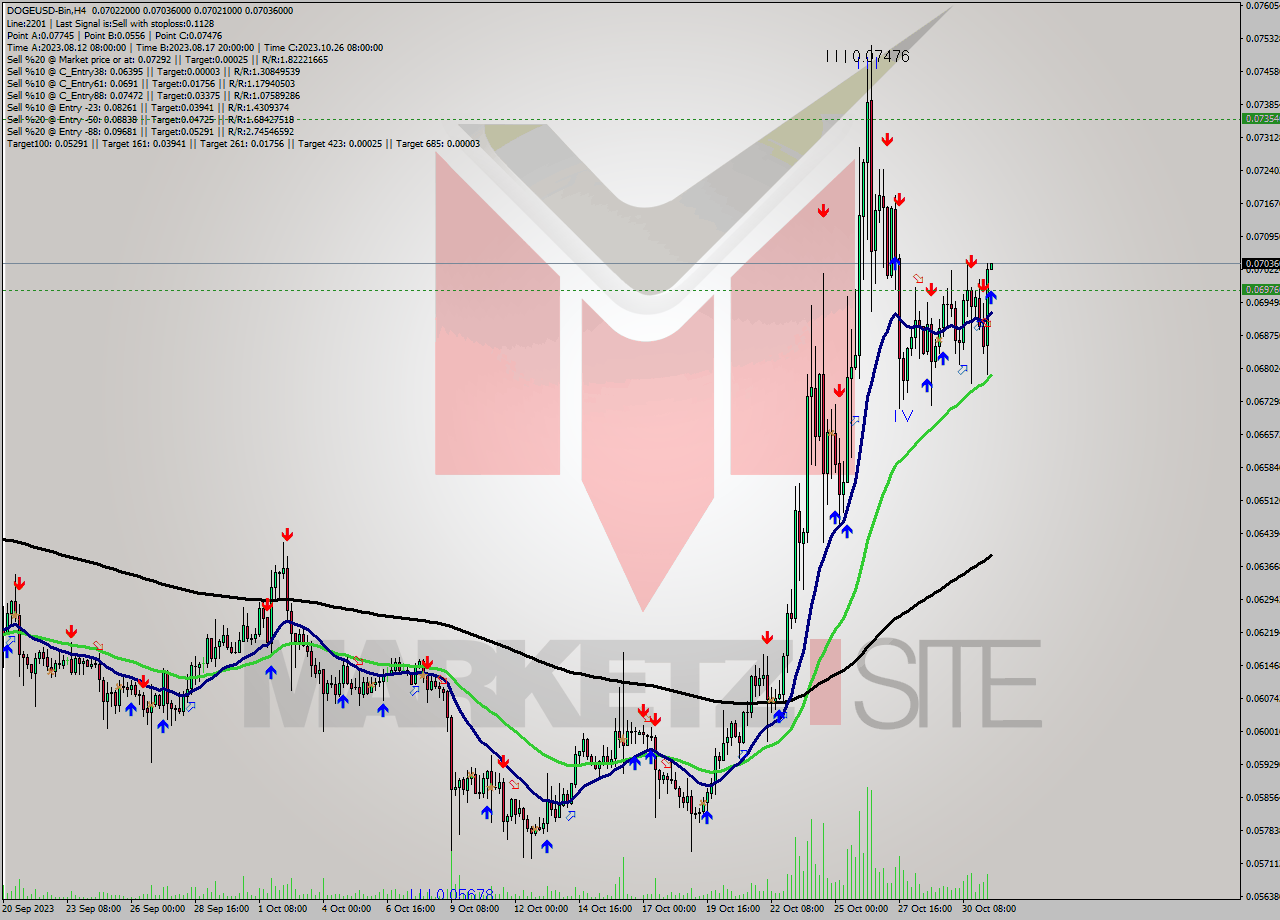Viewport: 1280px width, 920px height.
Task: Click the green price tag 0.06976
Action: 1260,290
